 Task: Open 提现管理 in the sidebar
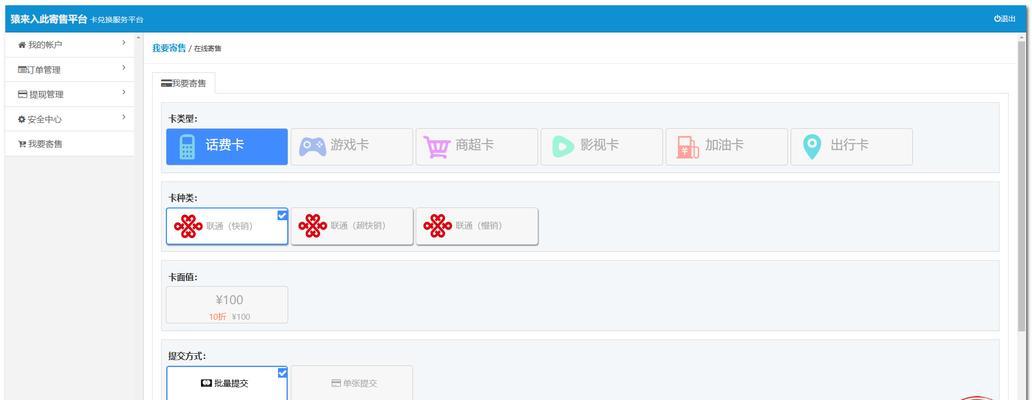(70, 95)
